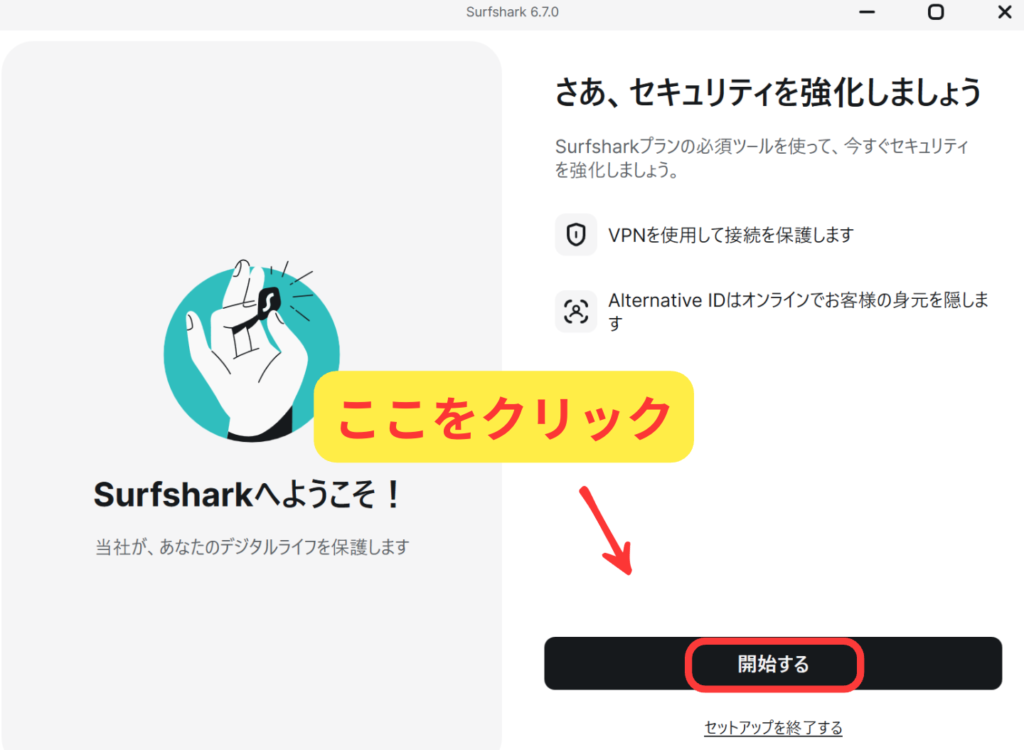
Task: Click the black start bar left of the red outline
Action: pyautogui.click(x=615, y=664)
